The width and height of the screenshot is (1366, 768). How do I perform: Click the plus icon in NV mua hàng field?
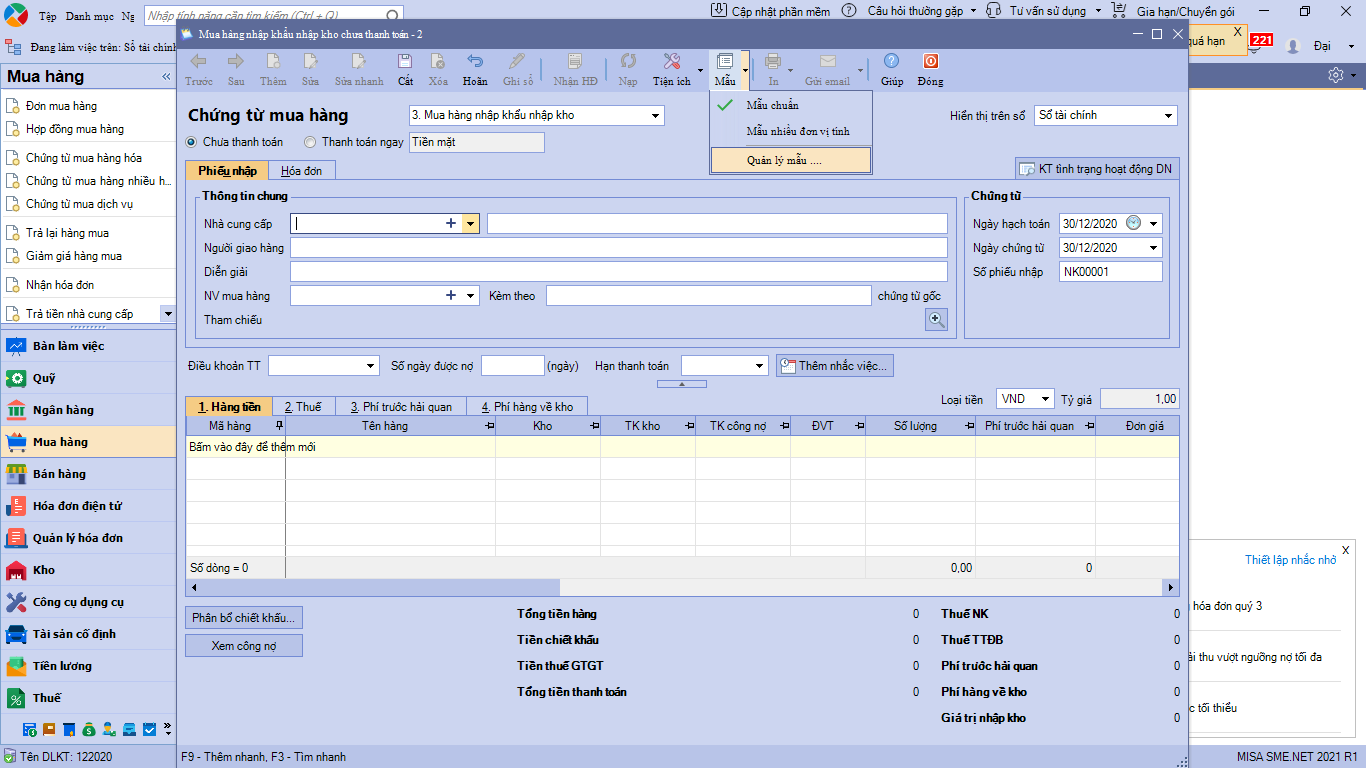click(x=451, y=295)
